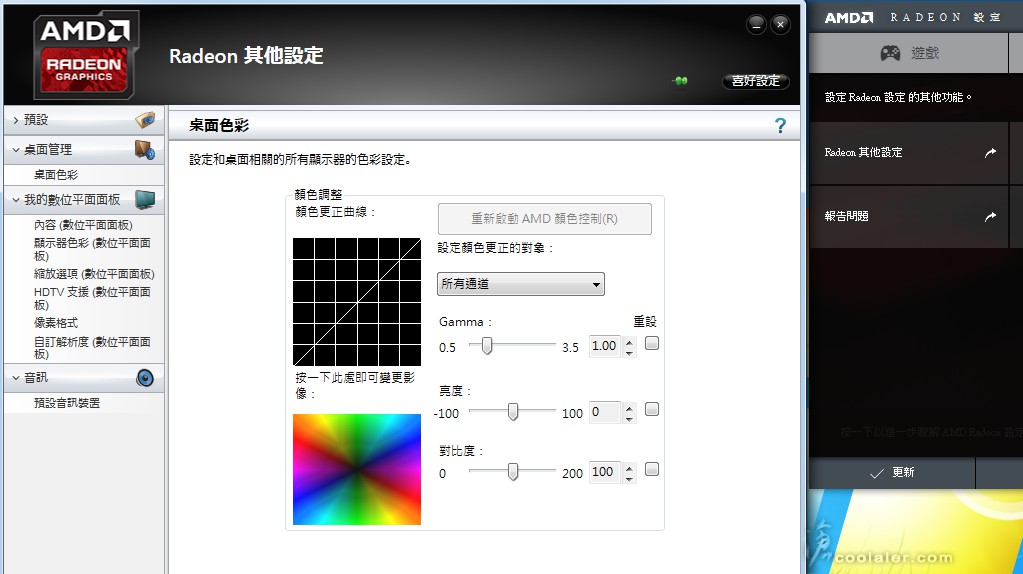Close the Radeon 其他設定 window

click(780, 25)
